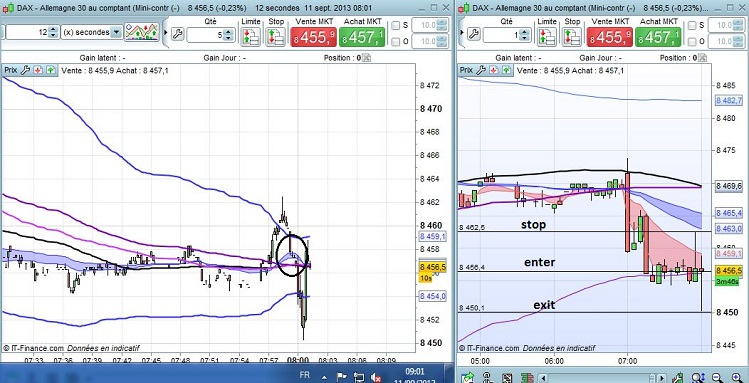The width and height of the screenshot is (749, 383).
Task: Click muted volume speaker icon in tray
Action: pyautogui.click(x=375, y=377)
